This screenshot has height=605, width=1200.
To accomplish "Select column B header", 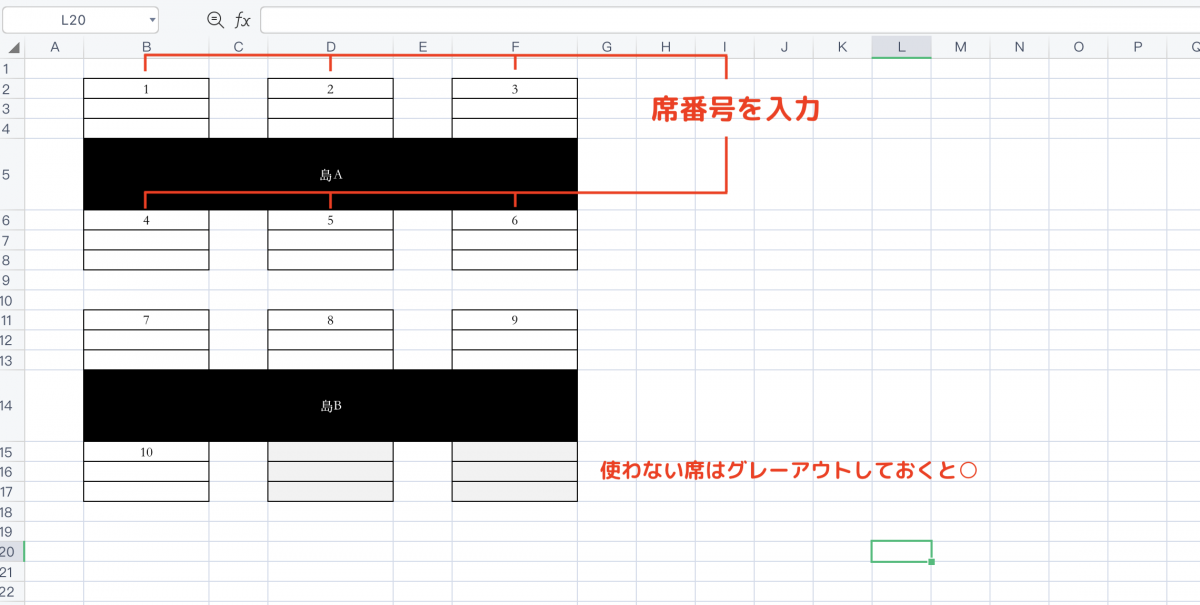I will point(146,47).
